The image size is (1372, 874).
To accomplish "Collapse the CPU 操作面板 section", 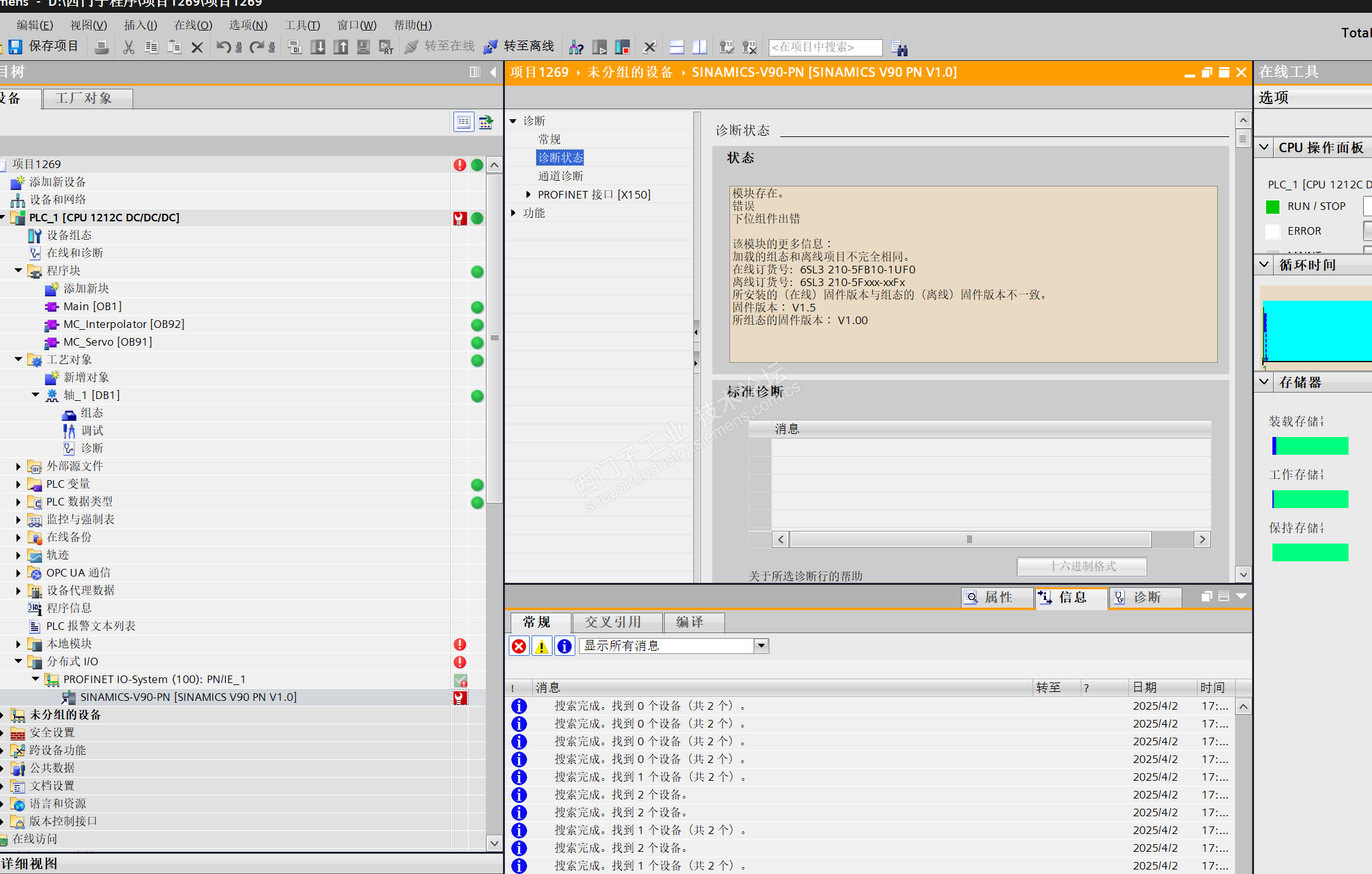I will point(1264,148).
